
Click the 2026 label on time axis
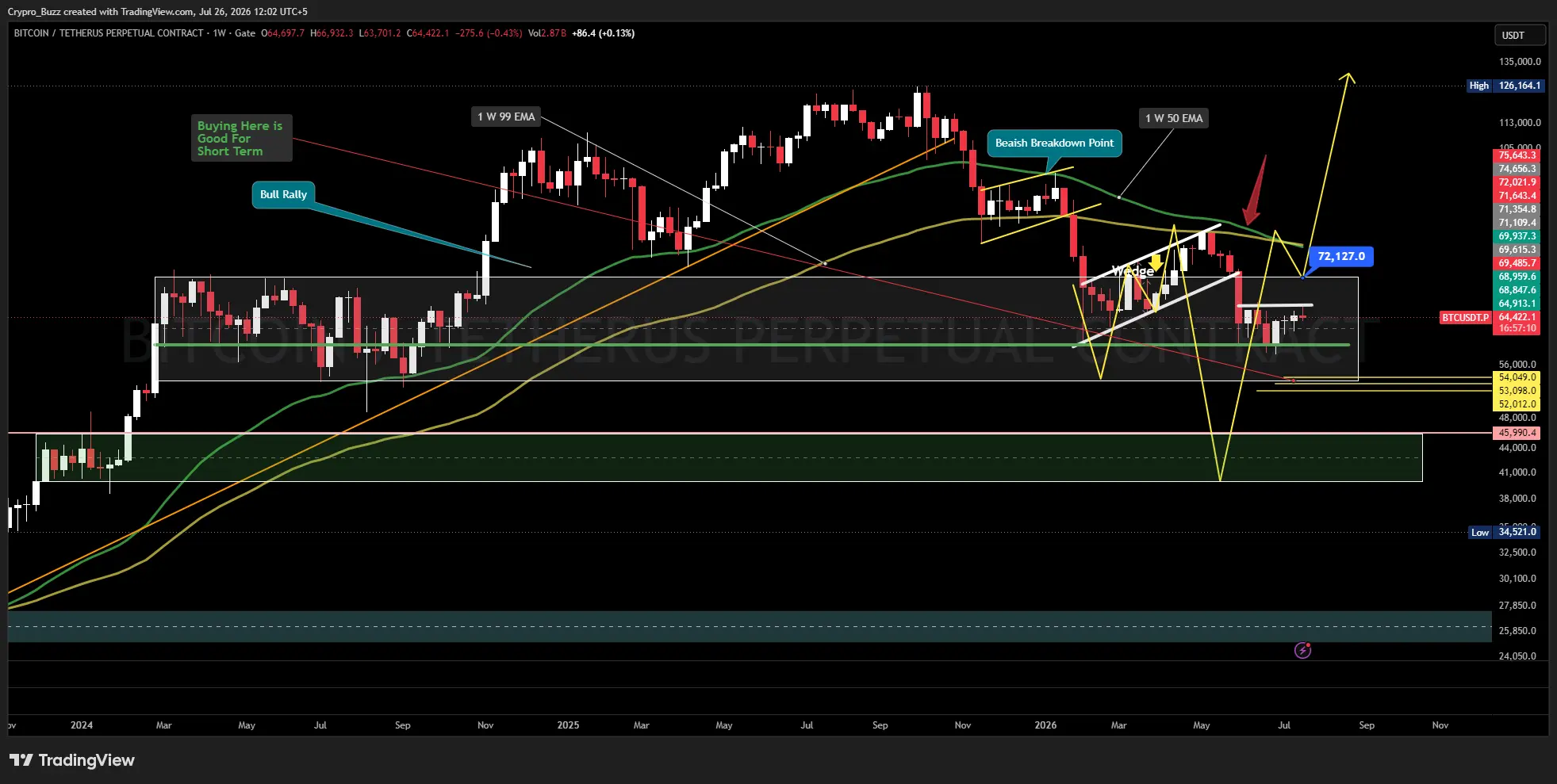click(x=1045, y=725)
